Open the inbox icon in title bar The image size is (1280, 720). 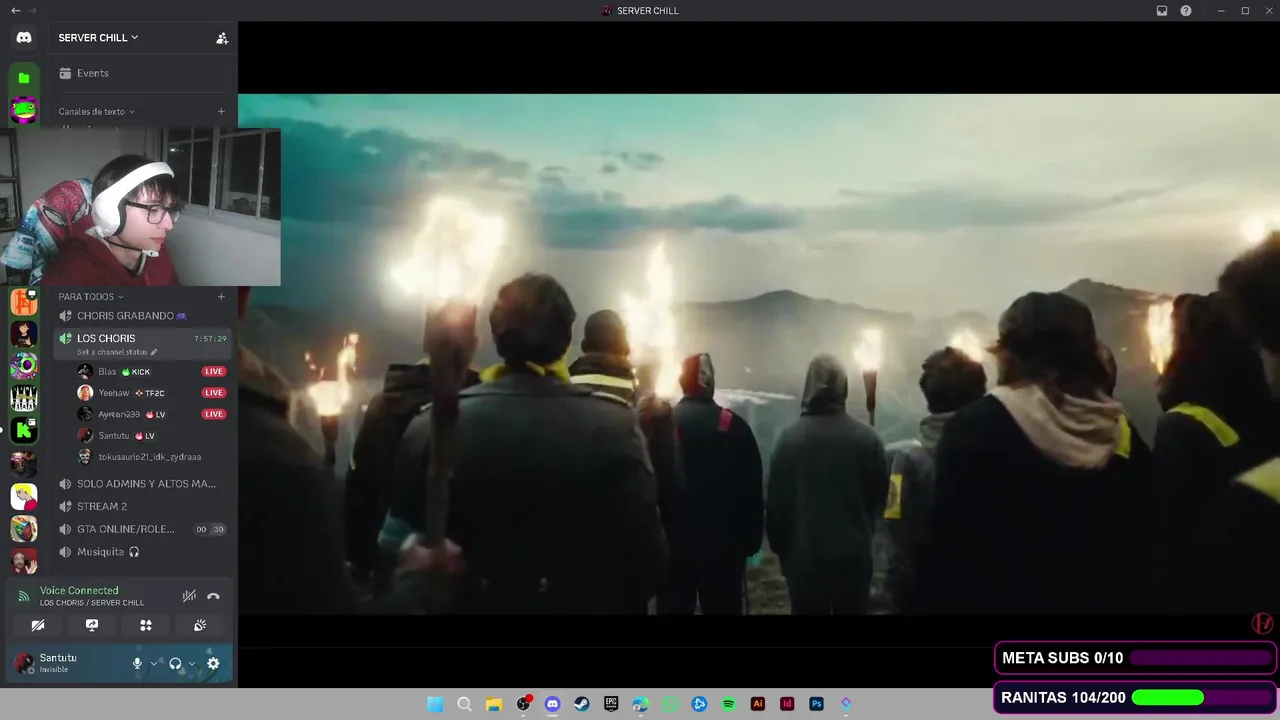tap(1162, 10)
